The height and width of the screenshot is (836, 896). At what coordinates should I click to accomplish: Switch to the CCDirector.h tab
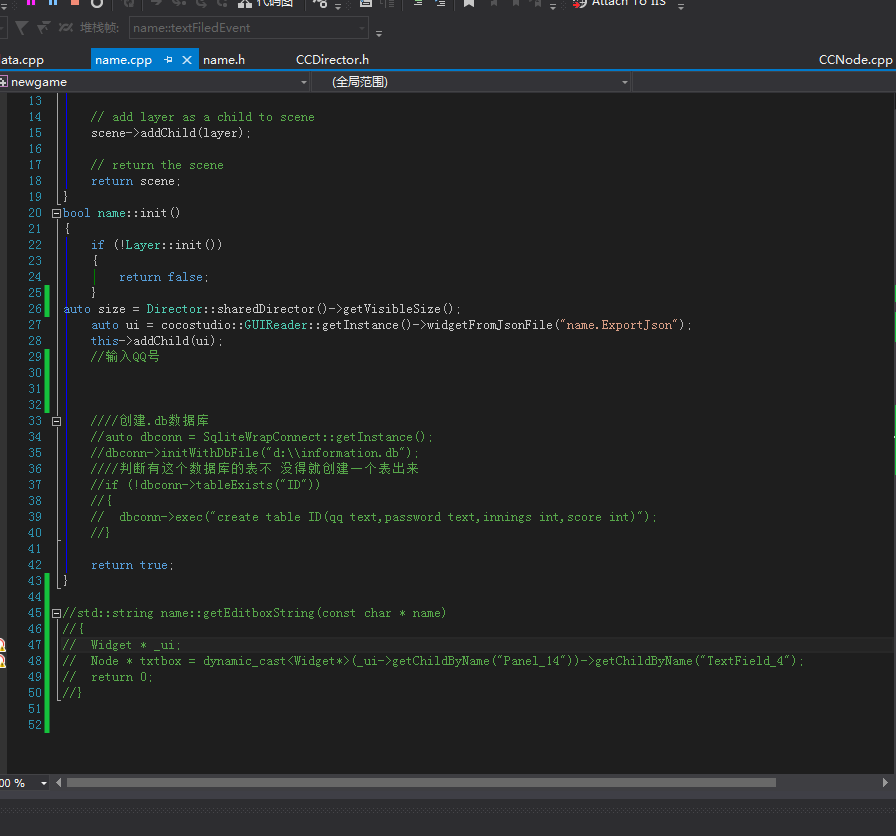pyautogui.click(x=332, y=60)
